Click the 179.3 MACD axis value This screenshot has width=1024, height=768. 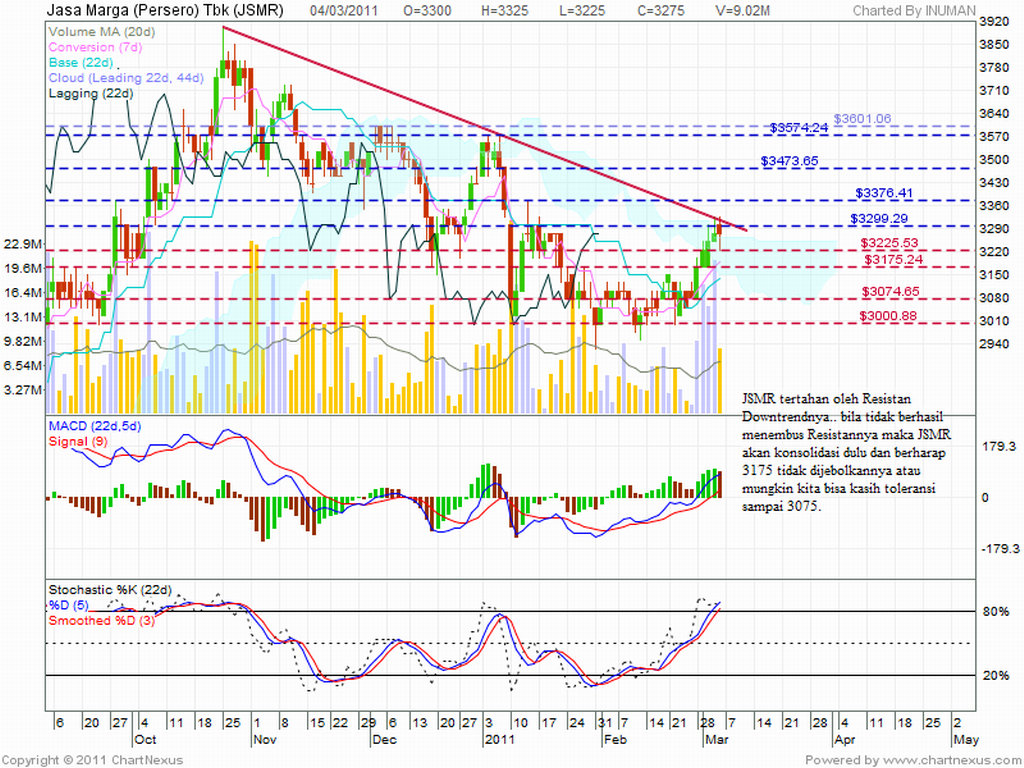(999, 447)
